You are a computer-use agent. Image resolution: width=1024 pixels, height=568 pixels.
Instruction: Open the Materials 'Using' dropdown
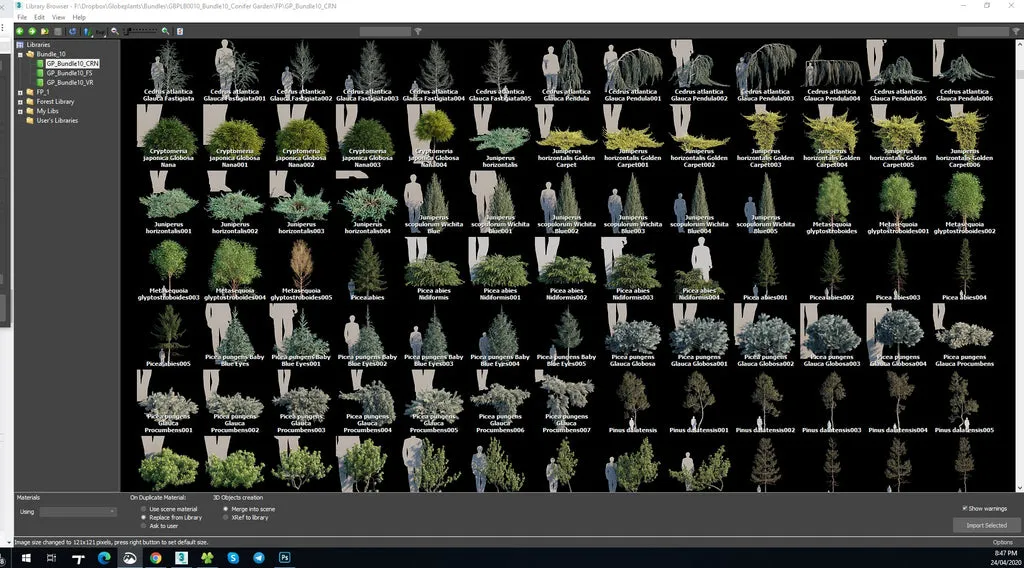click(78, 512)
